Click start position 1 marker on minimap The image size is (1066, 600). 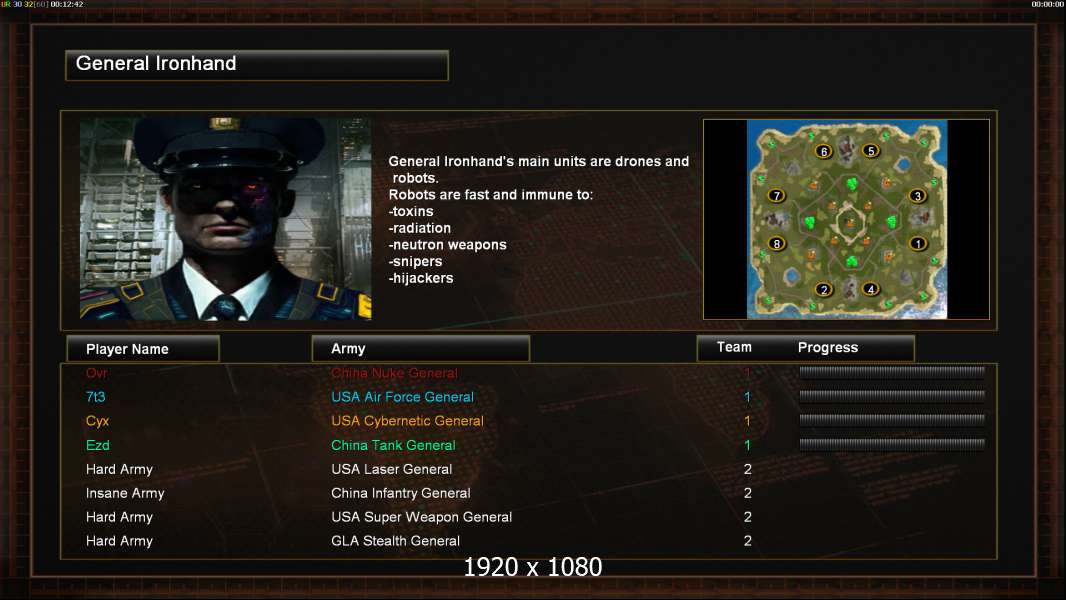point(918,243)
